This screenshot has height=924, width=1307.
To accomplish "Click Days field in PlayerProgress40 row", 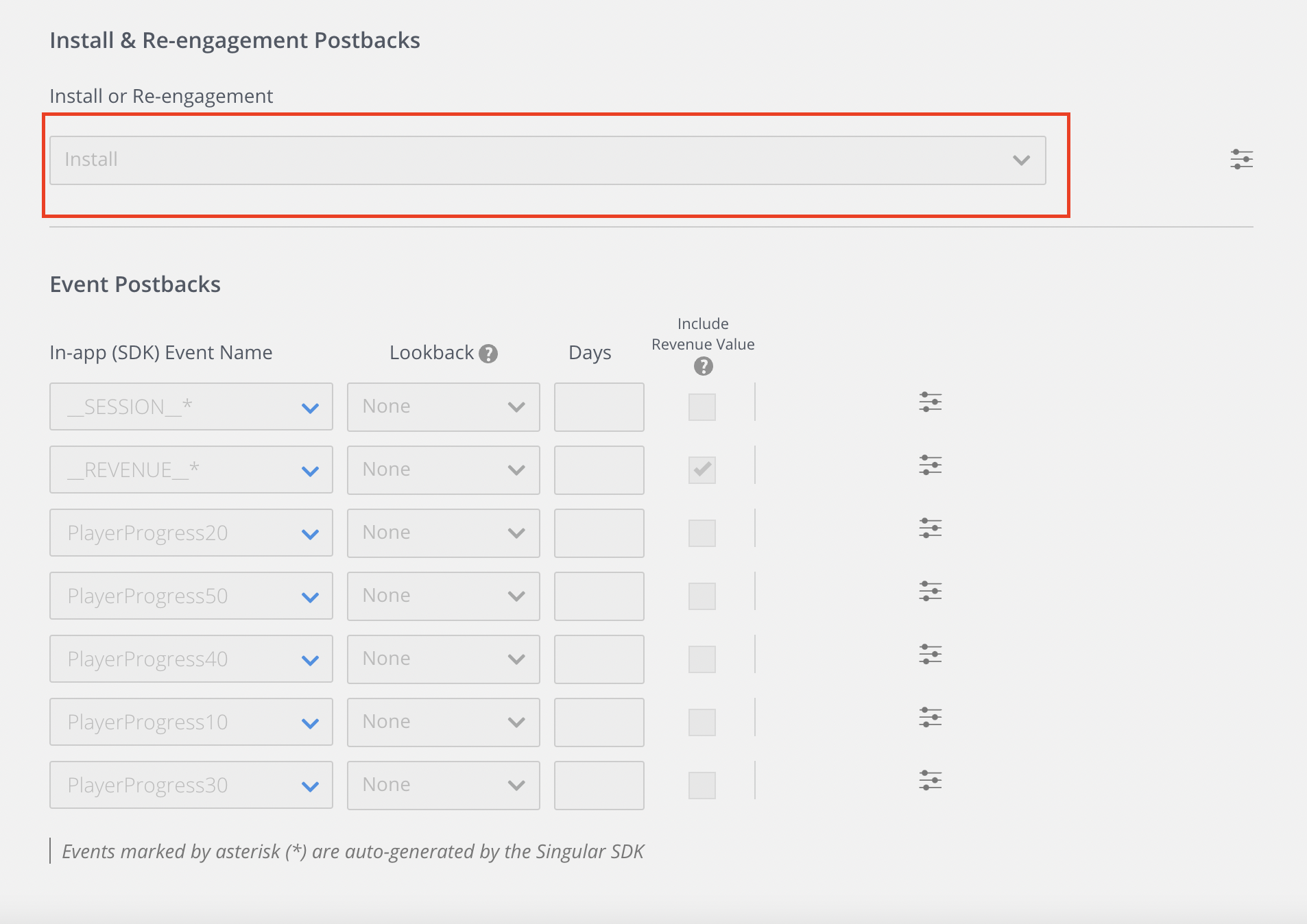I will click(599, 659).
